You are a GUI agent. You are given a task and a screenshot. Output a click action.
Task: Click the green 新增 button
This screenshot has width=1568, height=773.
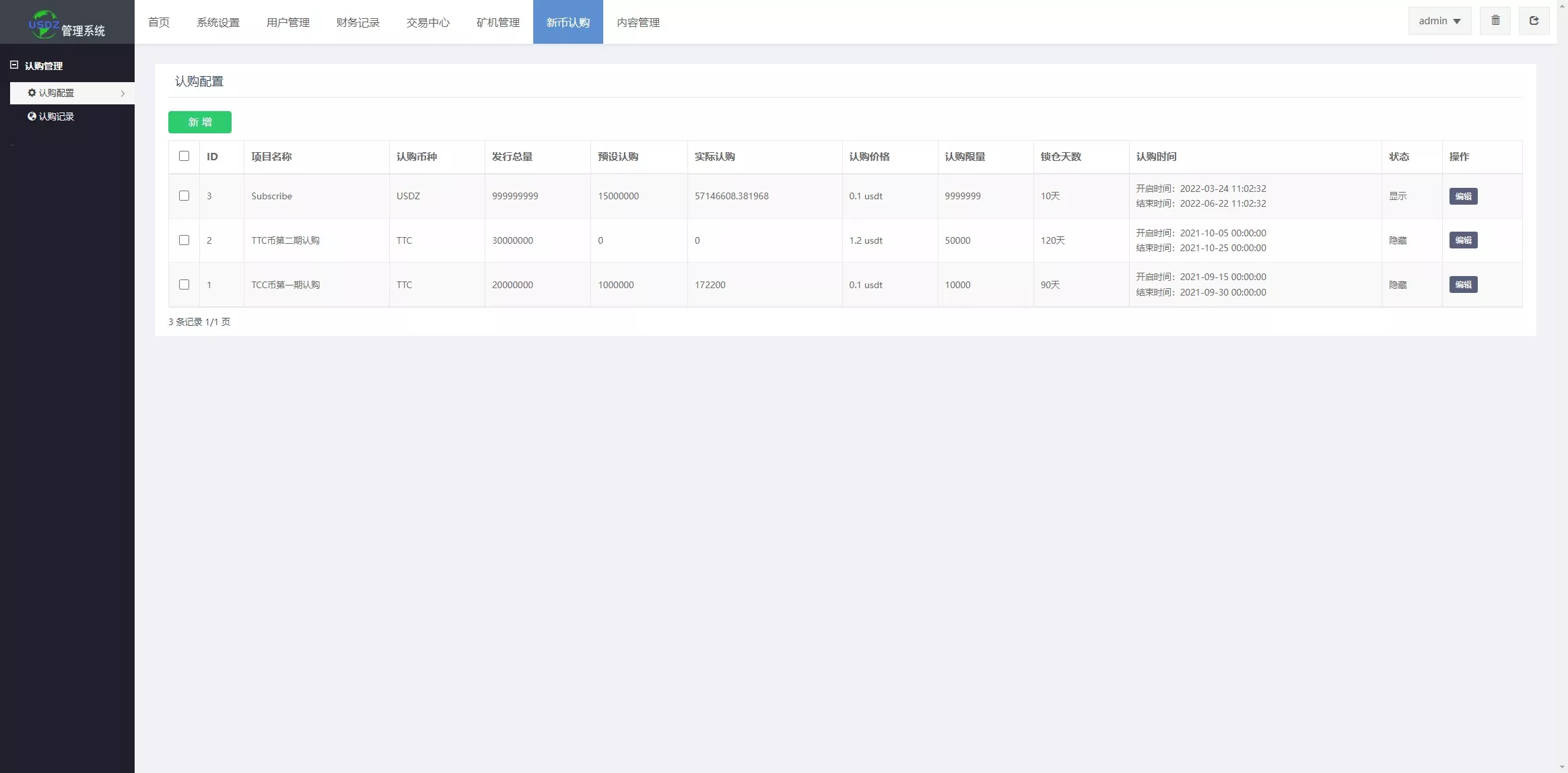coord(200,122)
